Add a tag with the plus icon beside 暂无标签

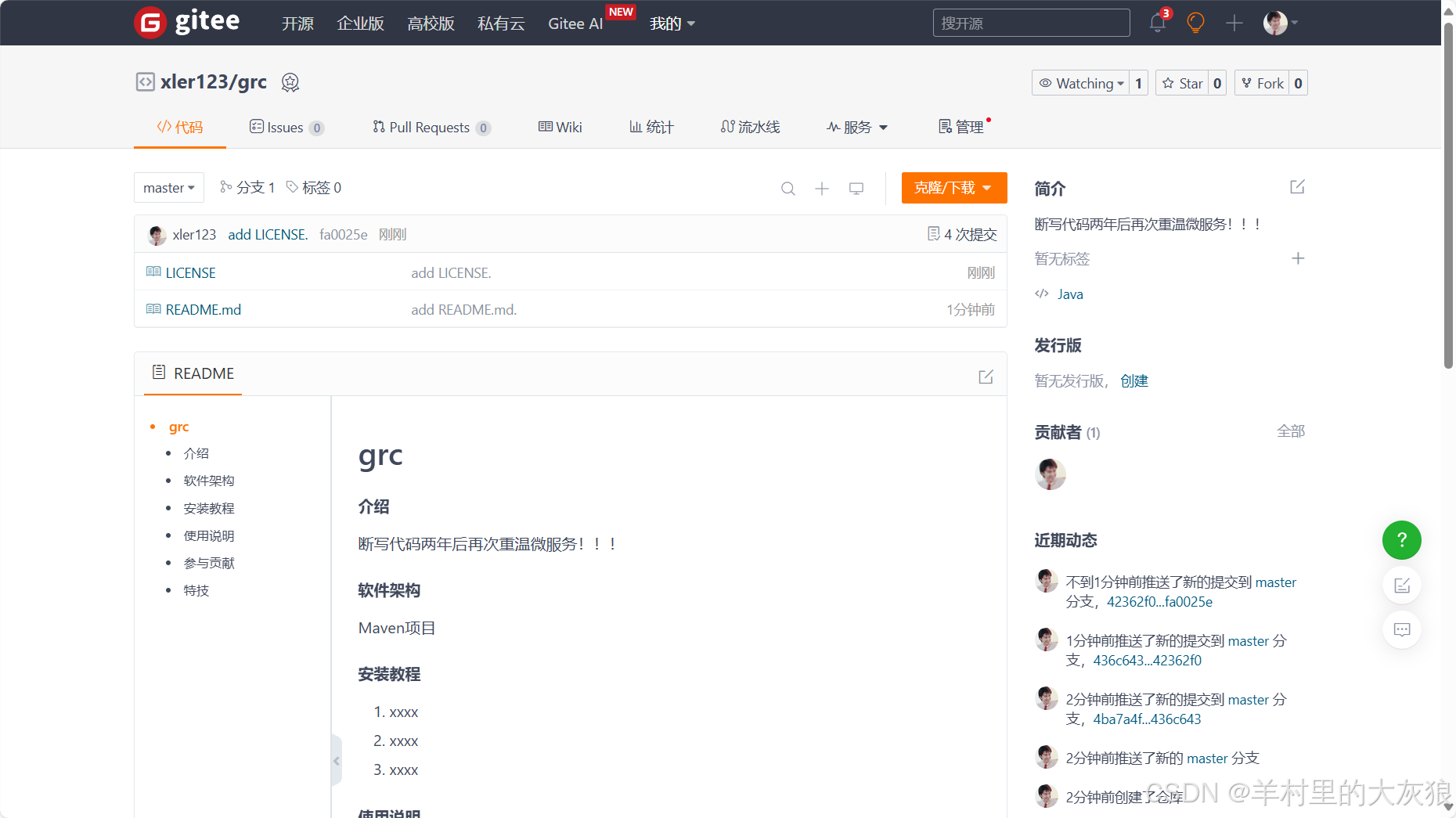1298,258
